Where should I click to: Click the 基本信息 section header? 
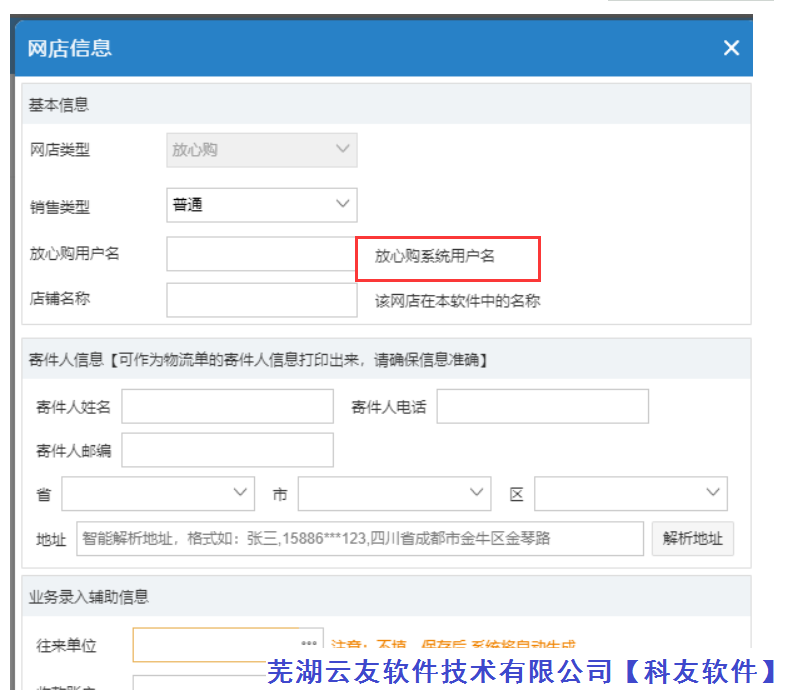point(59,104)
